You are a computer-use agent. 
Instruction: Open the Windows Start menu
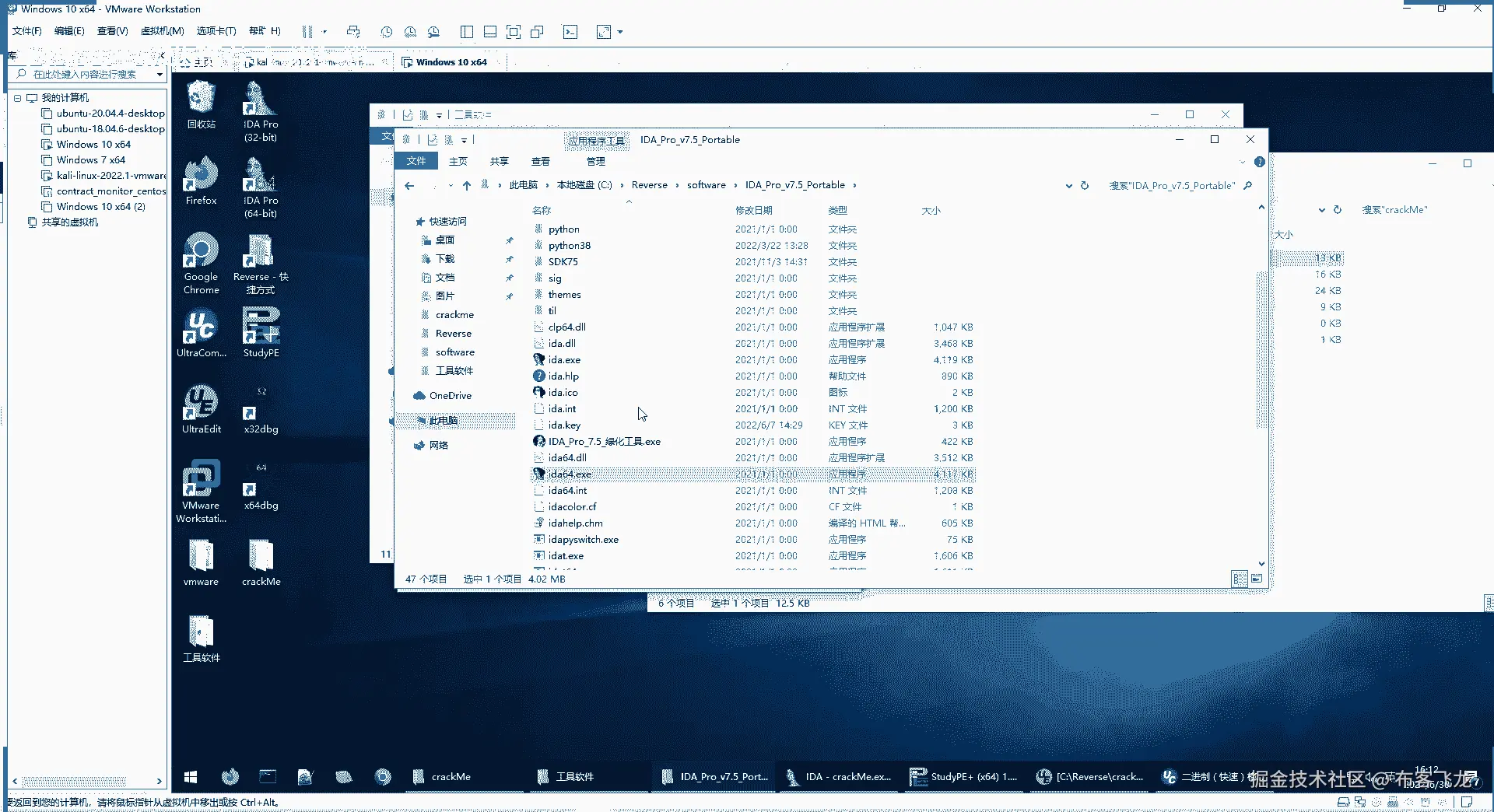(191, 777)
